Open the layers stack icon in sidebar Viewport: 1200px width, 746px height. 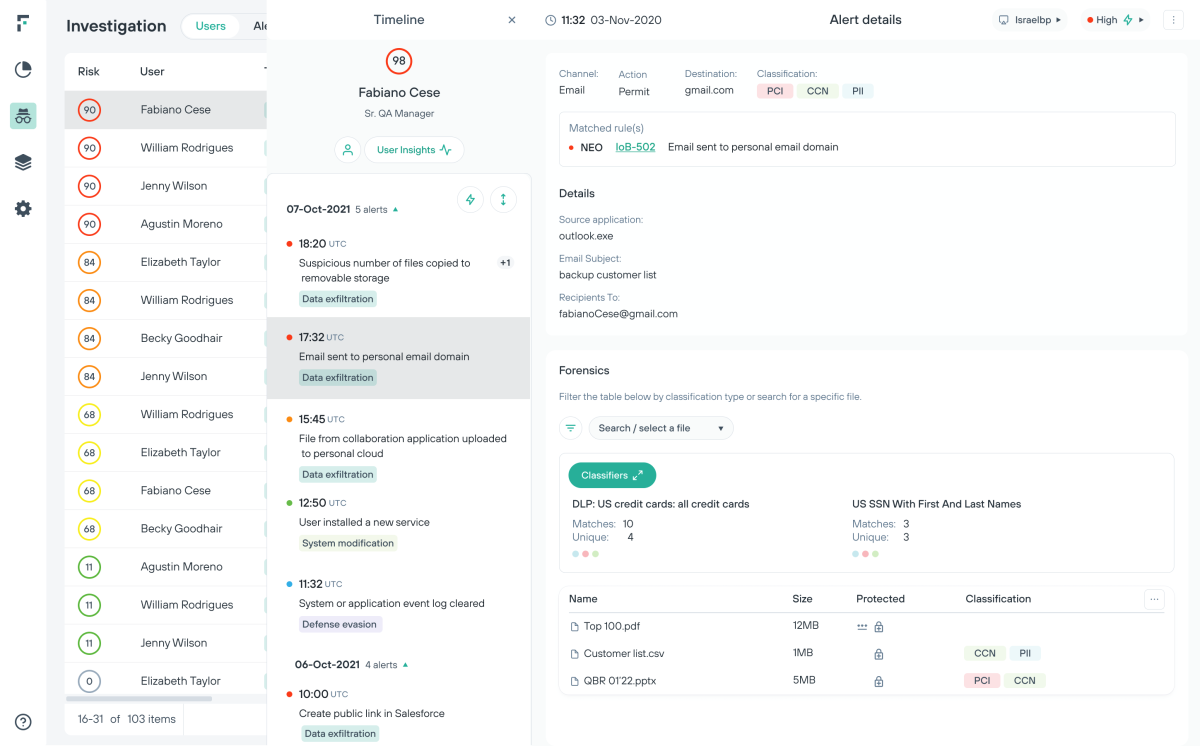pos(23,162)
